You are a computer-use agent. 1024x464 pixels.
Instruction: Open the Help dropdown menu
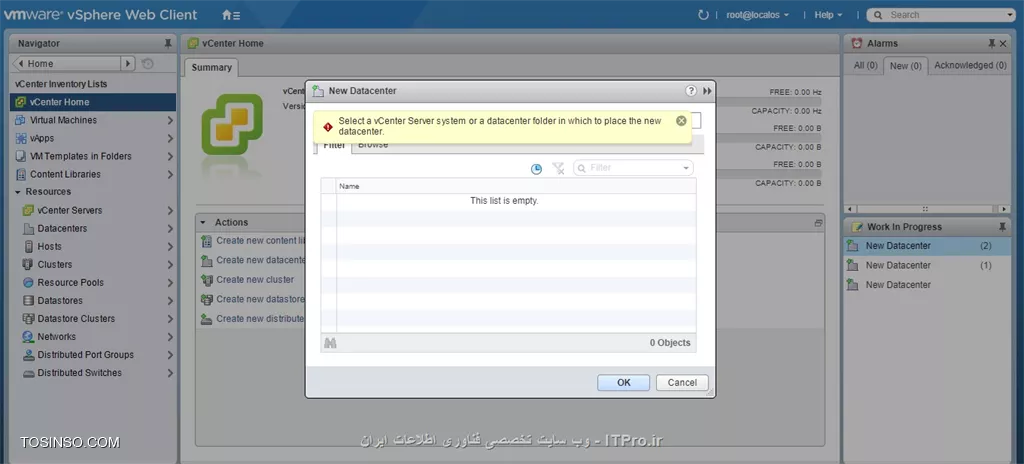tap(828, 14)
